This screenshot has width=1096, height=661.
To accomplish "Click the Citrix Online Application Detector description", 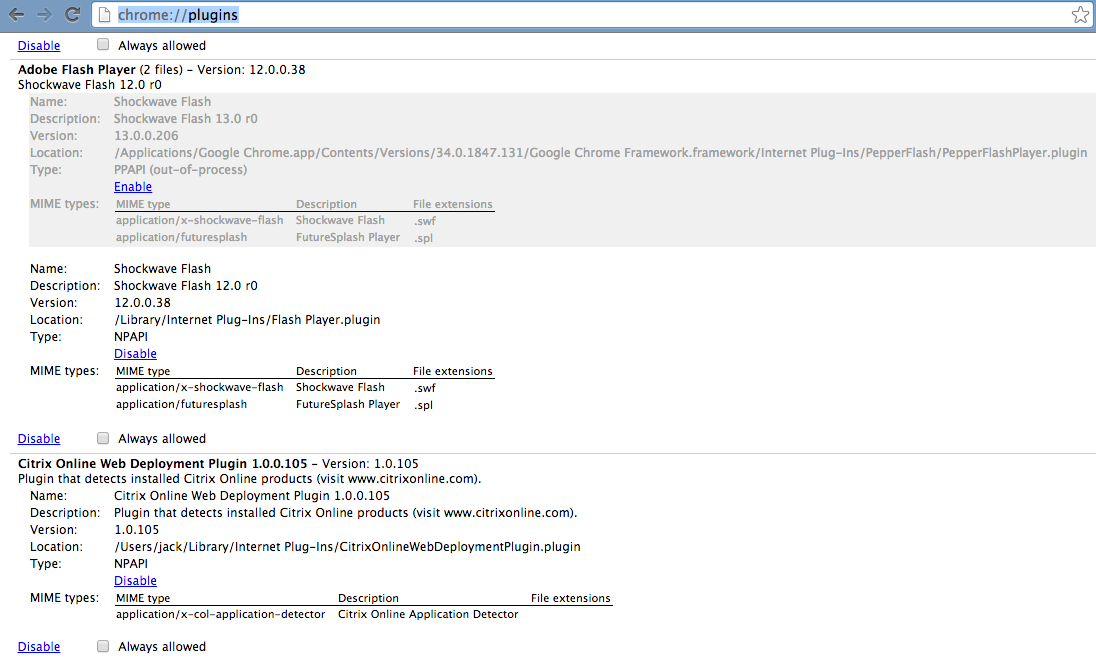I will pyautogui.click(x=428, y=614).
